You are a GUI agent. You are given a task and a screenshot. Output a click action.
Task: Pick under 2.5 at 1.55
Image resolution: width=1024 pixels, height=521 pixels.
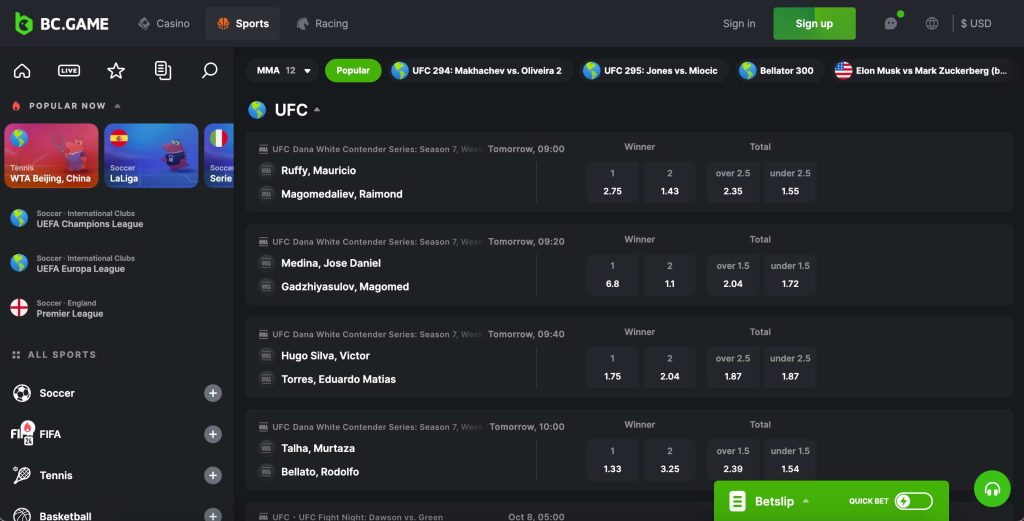(790, 182)
